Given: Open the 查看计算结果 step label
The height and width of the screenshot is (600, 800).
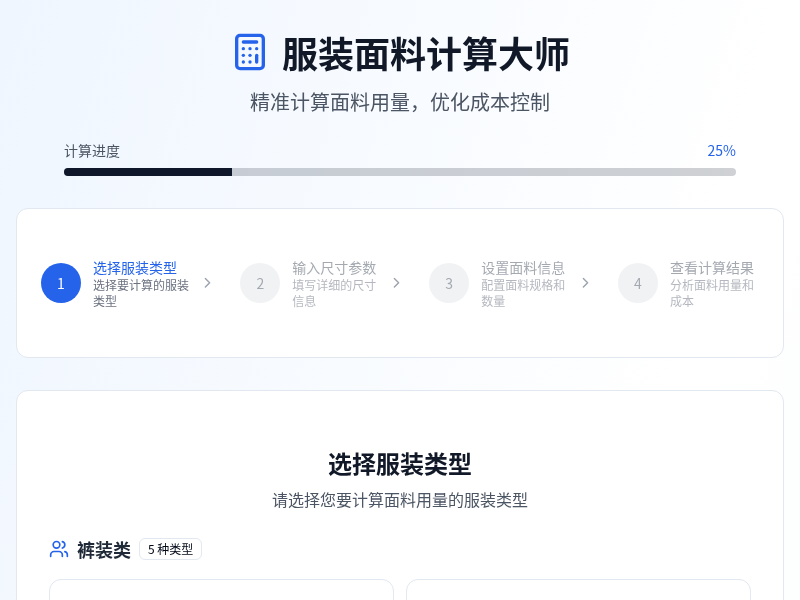Looking at the screenshot, I should point(712,268).
